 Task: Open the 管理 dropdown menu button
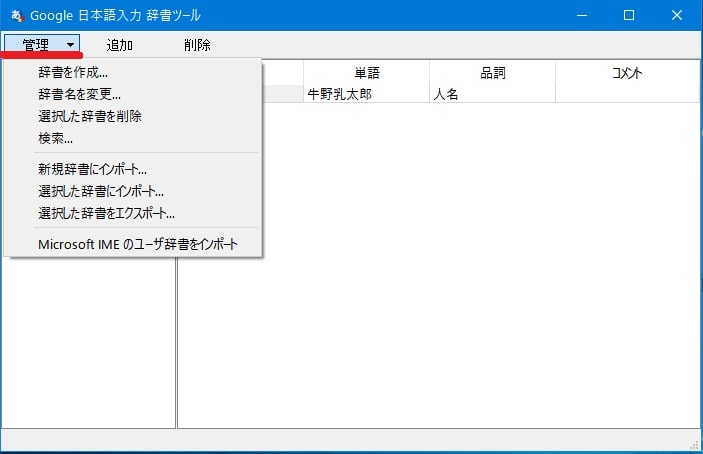coord(42,44)
